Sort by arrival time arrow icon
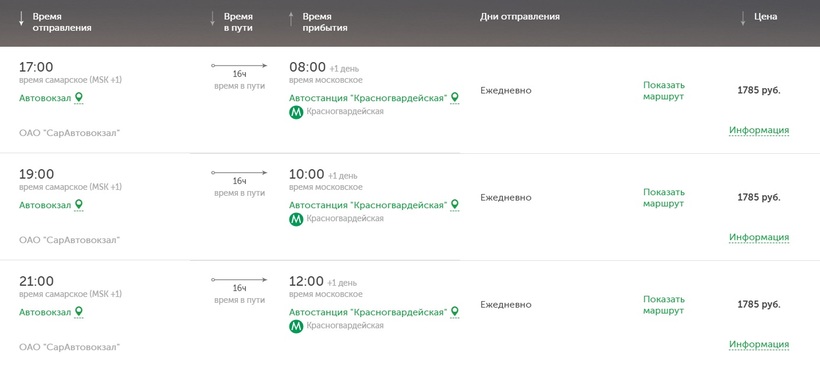The image size is (820, 365). (291, 18)
